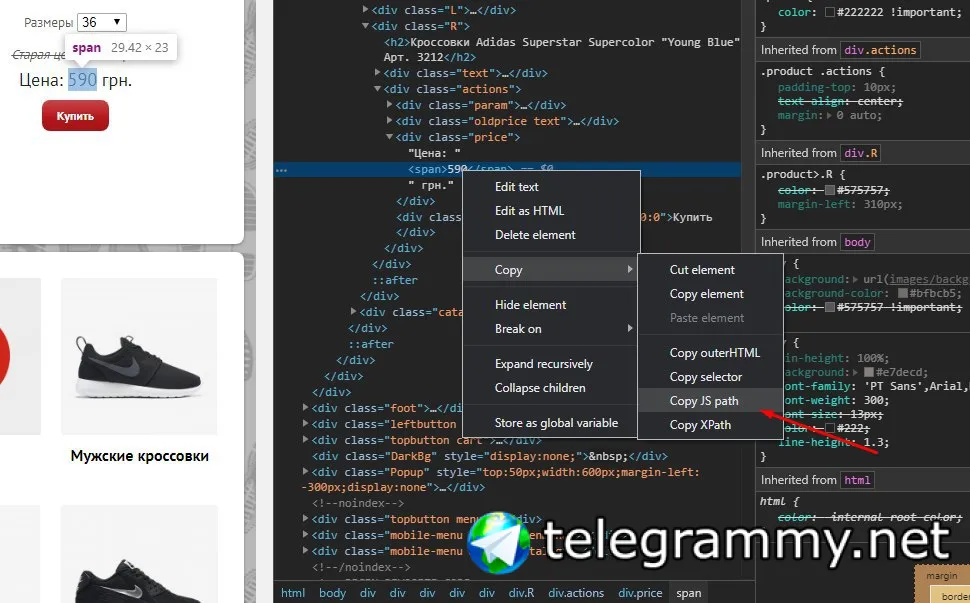Choose Copy element in submenu
The height and width of the screenshot is (603, 970).
click(710, 294)
